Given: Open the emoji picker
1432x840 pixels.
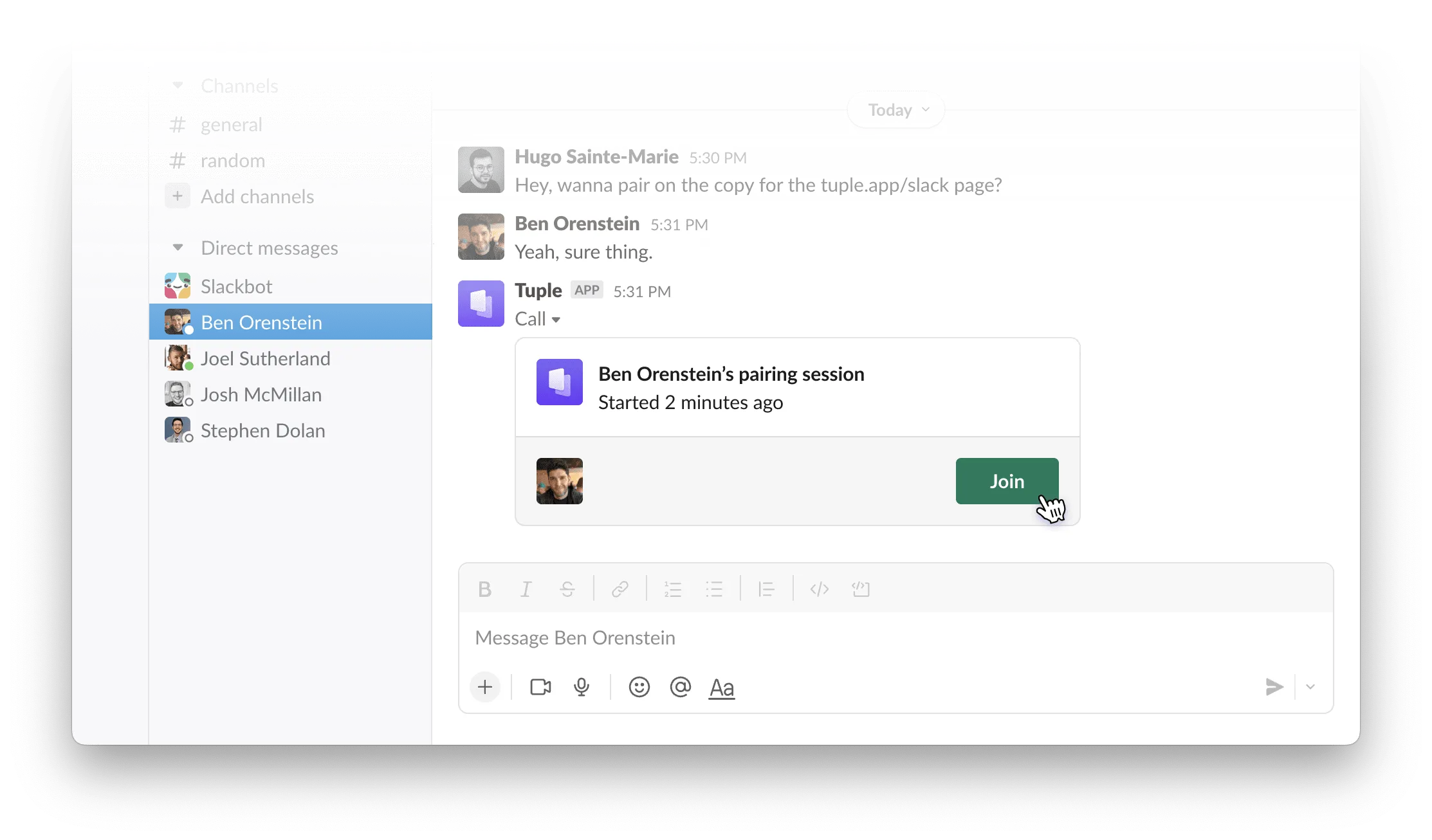Looking at the screenshot, I should click(639, 687).
